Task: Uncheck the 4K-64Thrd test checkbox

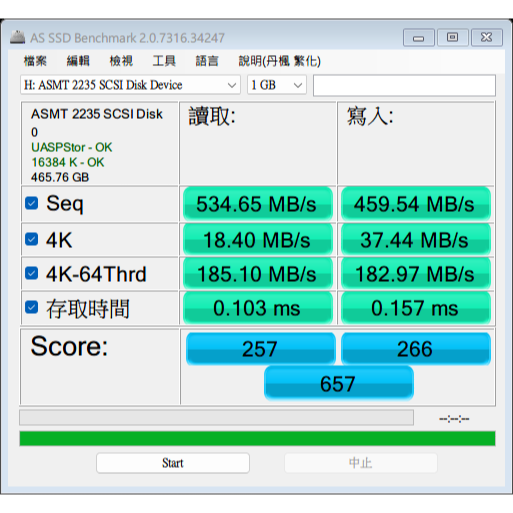Action: coord(32,273)
